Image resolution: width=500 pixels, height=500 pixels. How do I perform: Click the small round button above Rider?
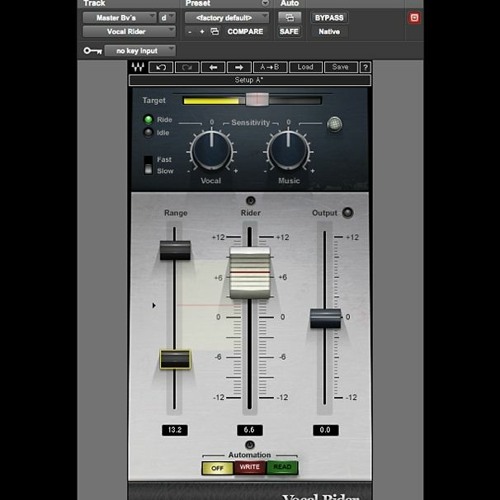click(x=250, y=201)
